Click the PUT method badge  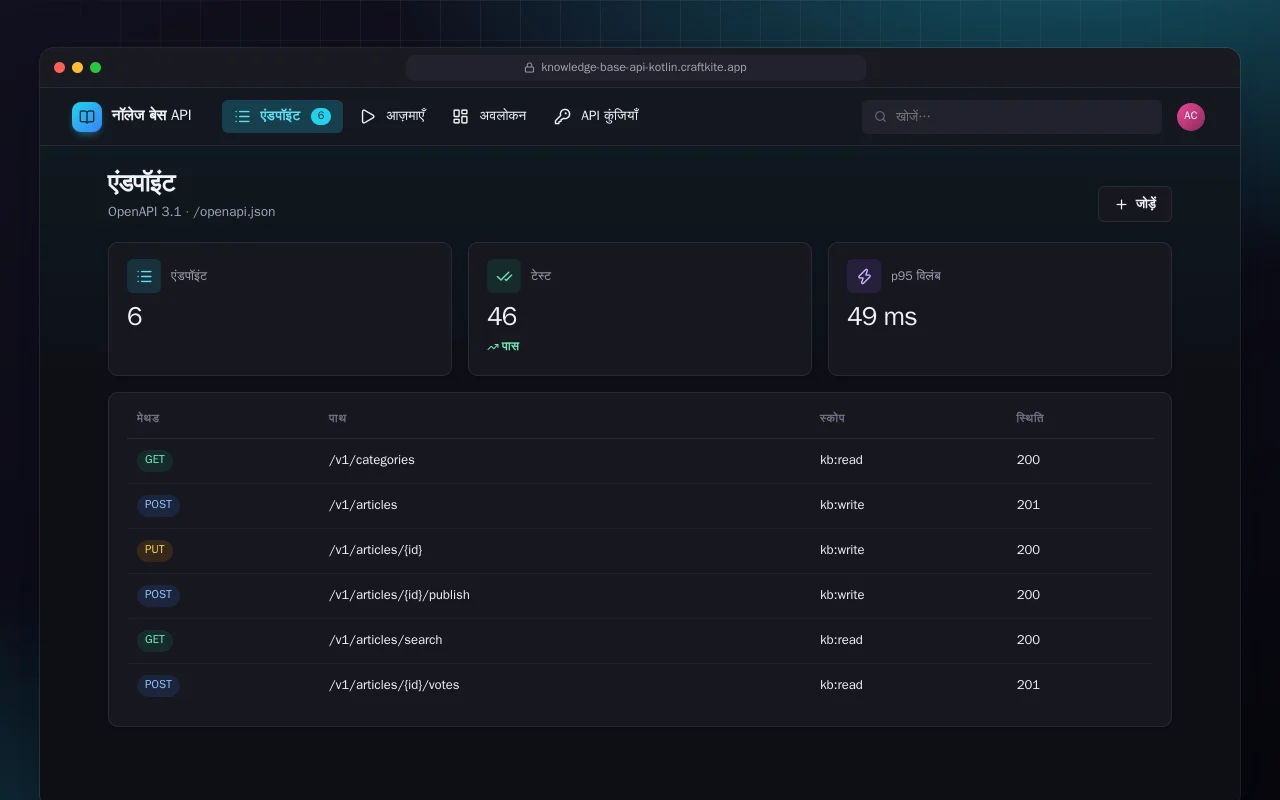155,550
